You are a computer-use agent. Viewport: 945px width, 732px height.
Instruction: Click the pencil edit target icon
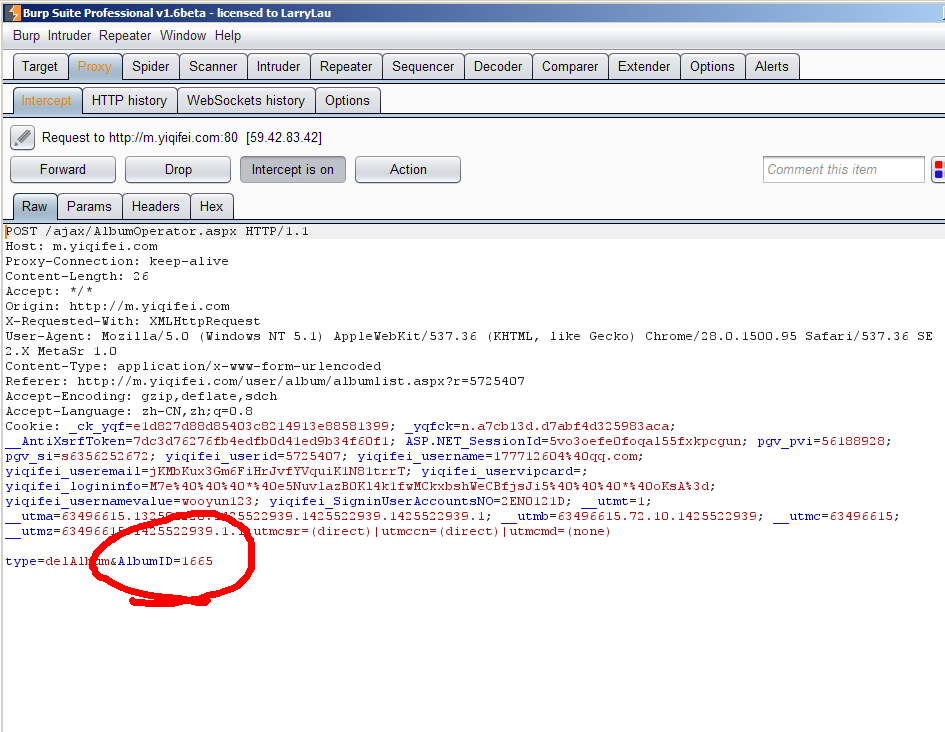(x=22, y=137)
